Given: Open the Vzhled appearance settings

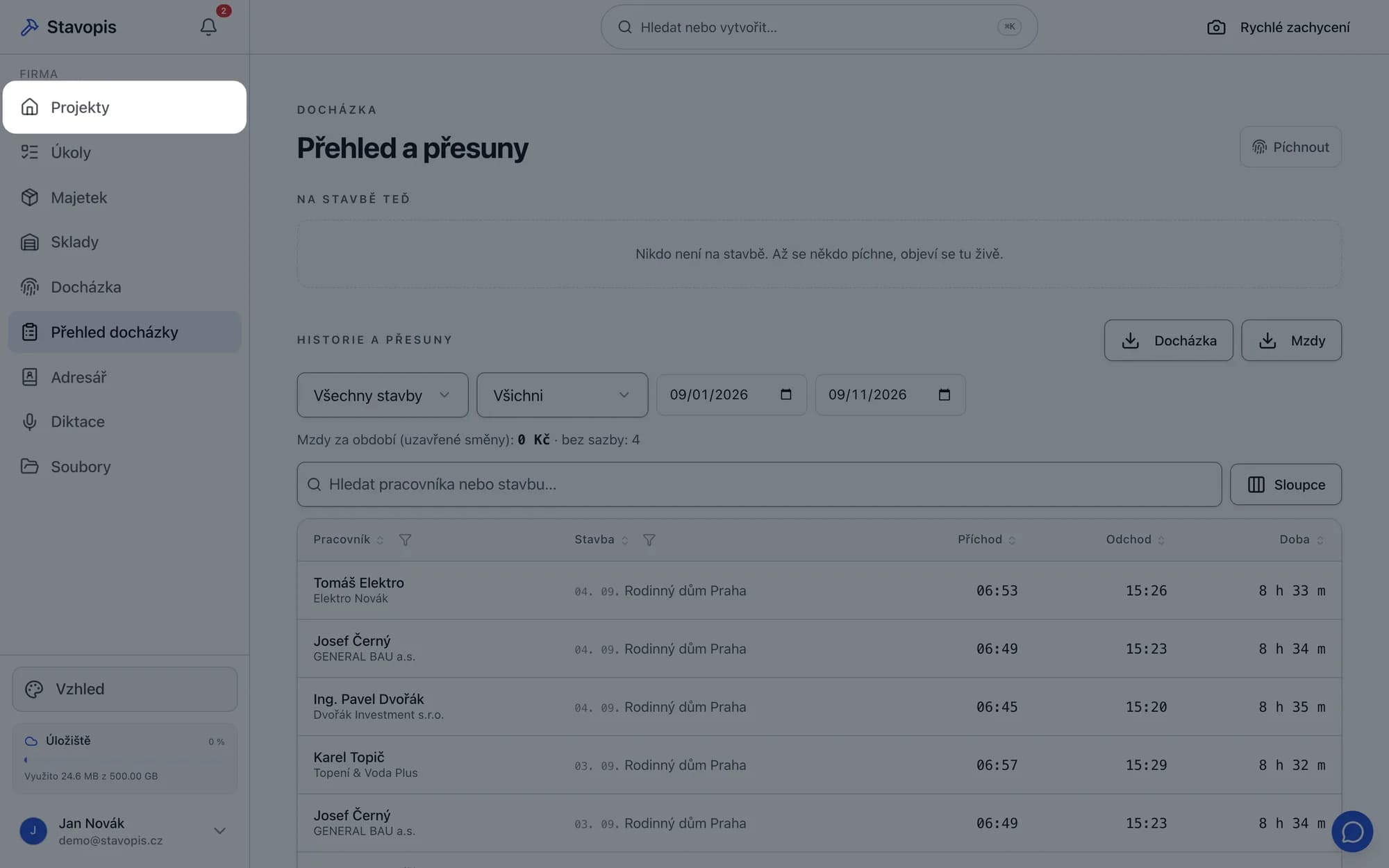Looking at the screenshot, I should tap(124, 689).
